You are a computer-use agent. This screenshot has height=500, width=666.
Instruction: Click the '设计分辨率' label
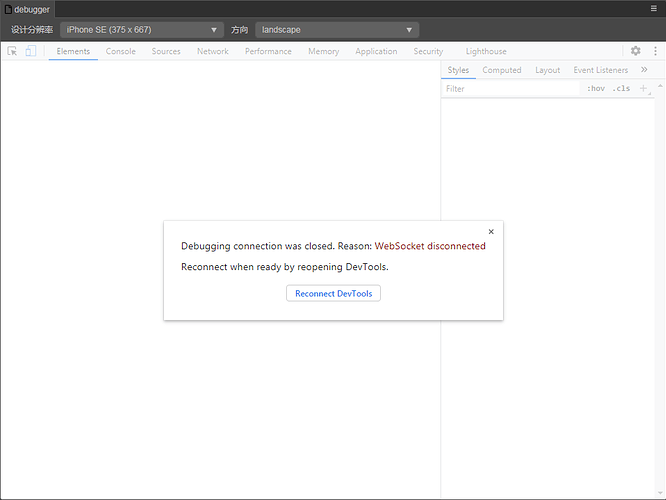[32, 30]
